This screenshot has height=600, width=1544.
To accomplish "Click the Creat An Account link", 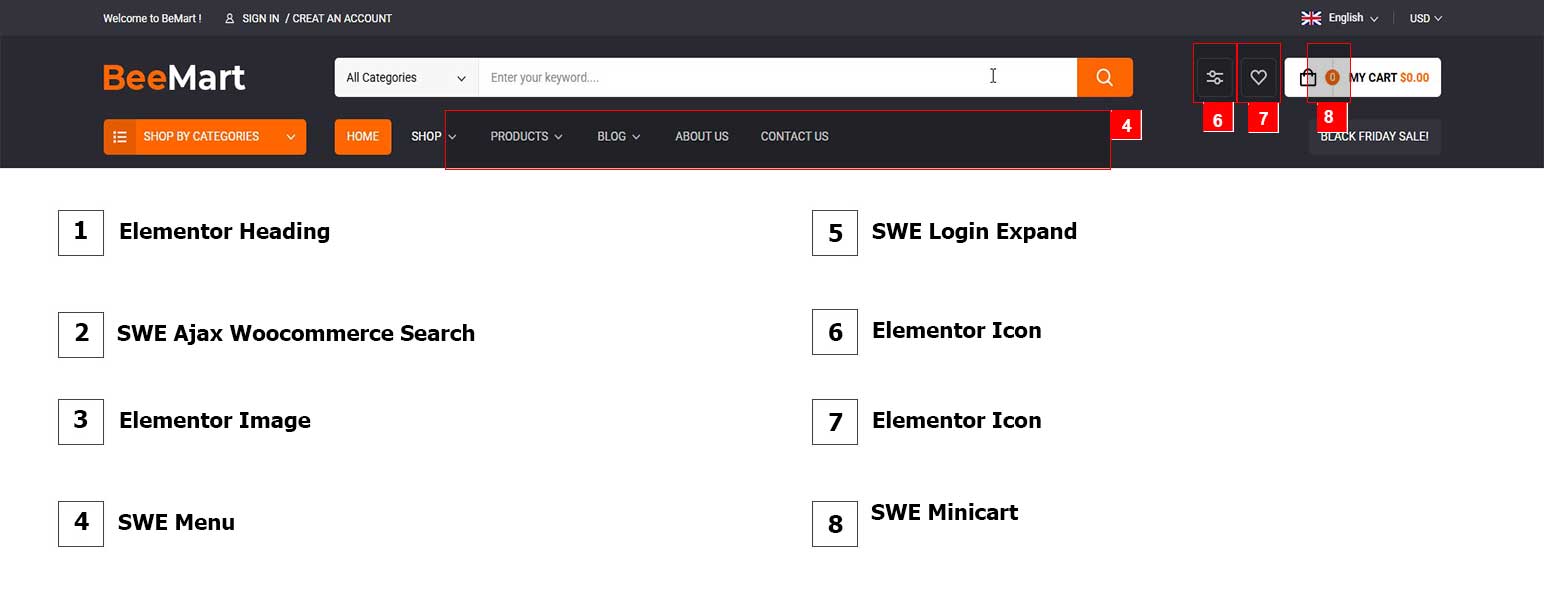I will point(342,18).
